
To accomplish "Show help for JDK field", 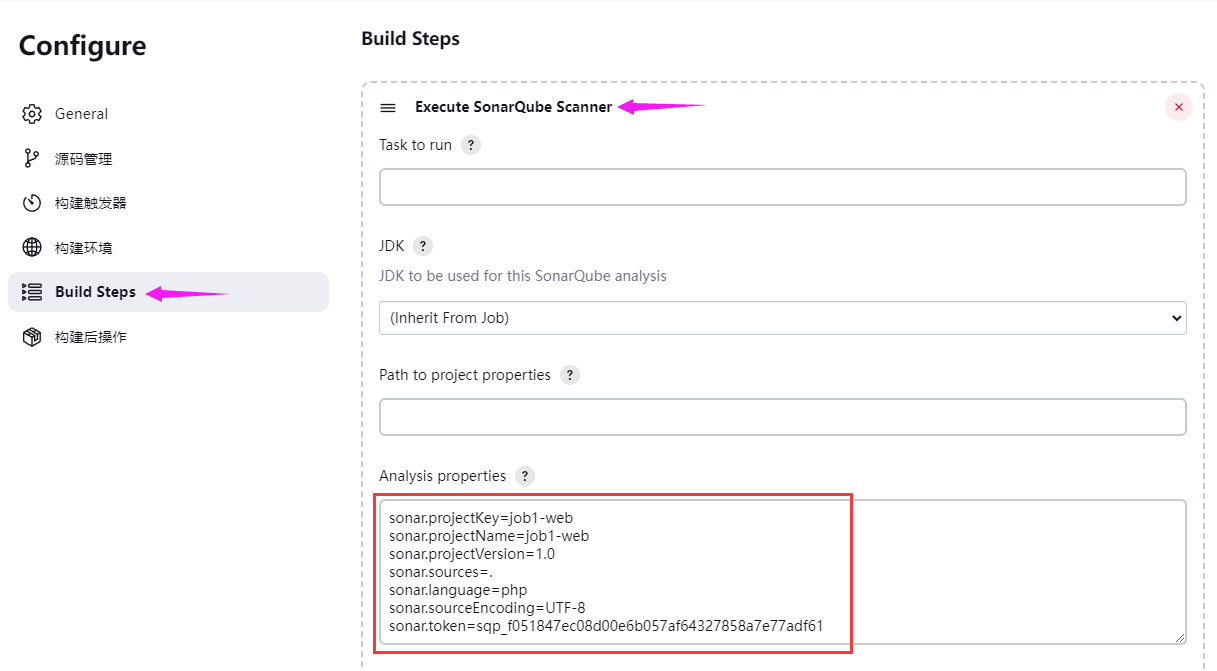I will (423, 246).
